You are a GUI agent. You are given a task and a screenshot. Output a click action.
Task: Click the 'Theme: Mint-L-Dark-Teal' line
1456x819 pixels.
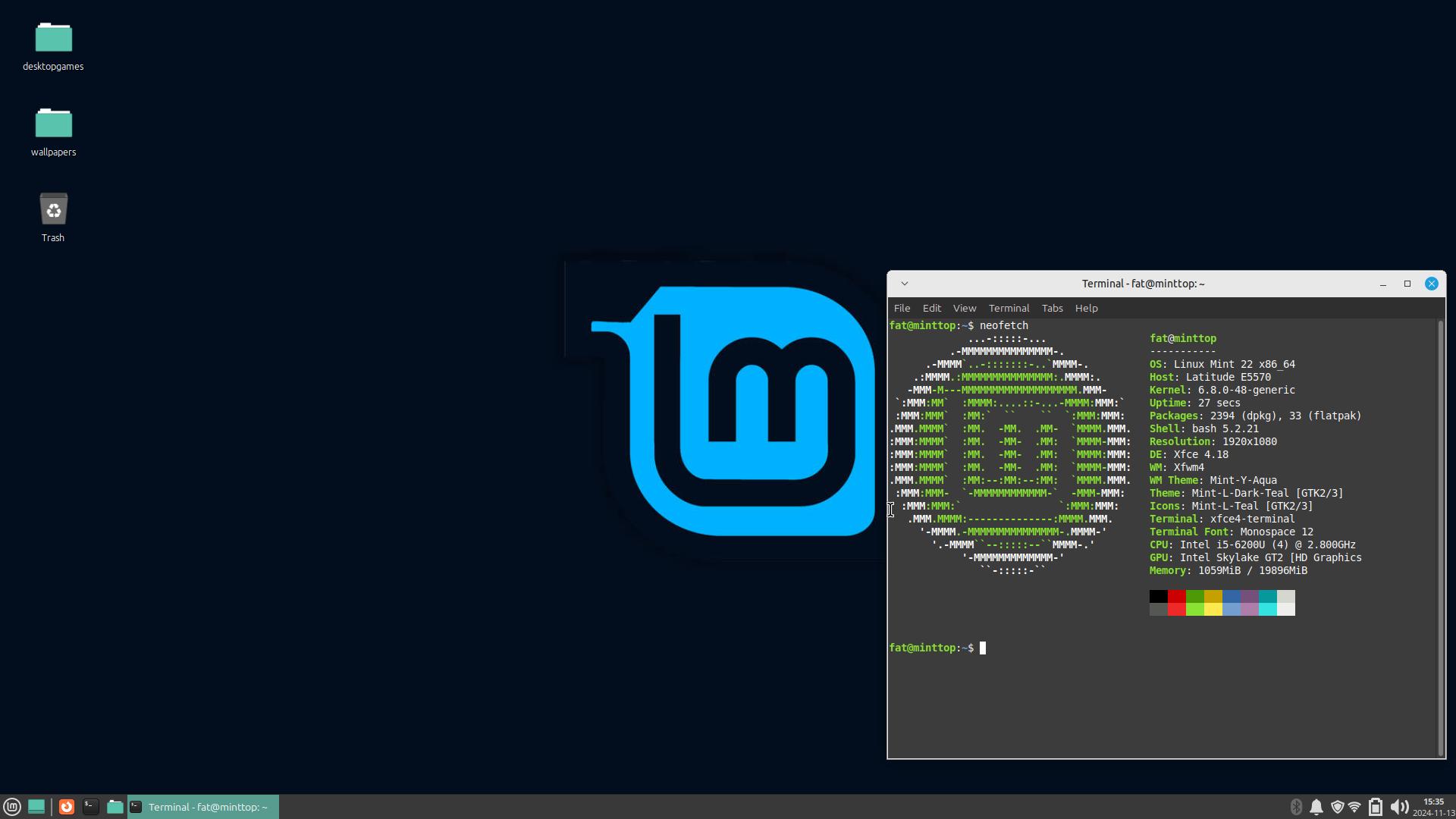(1247, 494)
